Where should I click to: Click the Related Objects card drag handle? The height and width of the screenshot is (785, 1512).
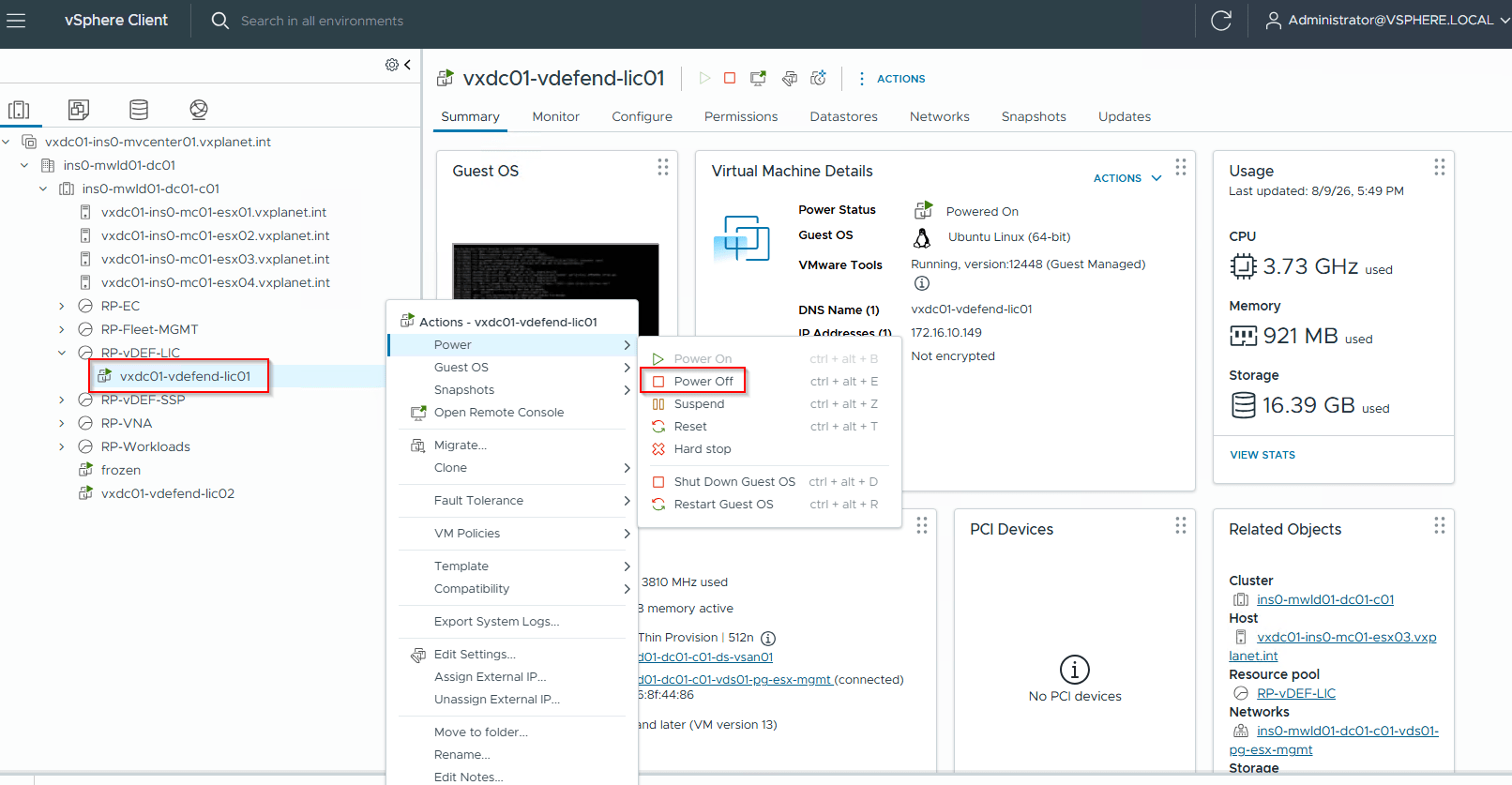(x=1440, y=525)
